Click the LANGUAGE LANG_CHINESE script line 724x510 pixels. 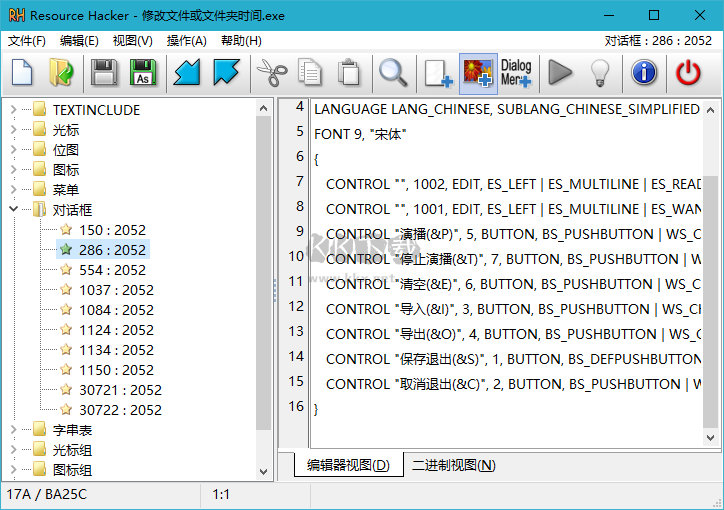(507, 109)
